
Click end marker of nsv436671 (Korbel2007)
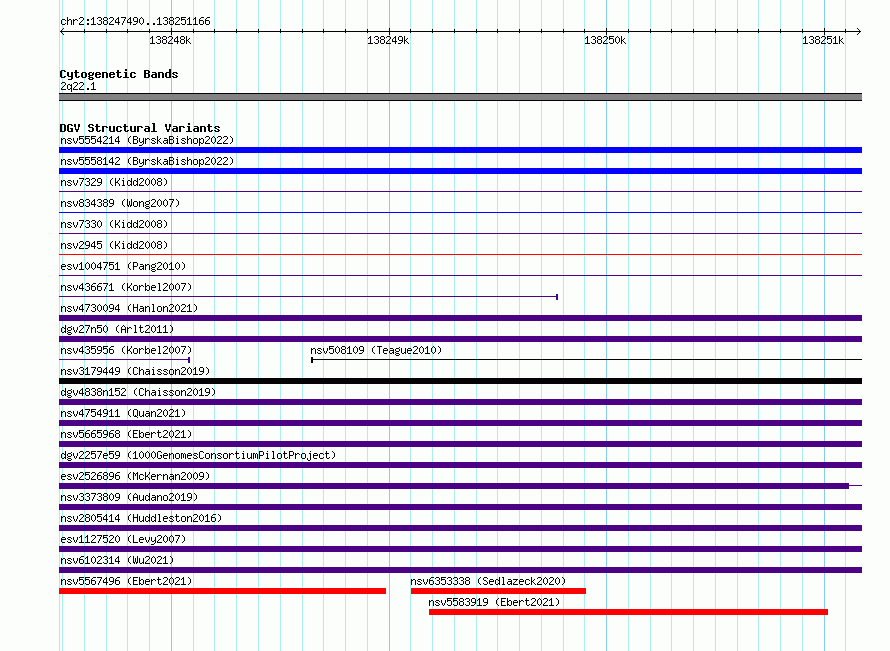[x=557, y=297]
